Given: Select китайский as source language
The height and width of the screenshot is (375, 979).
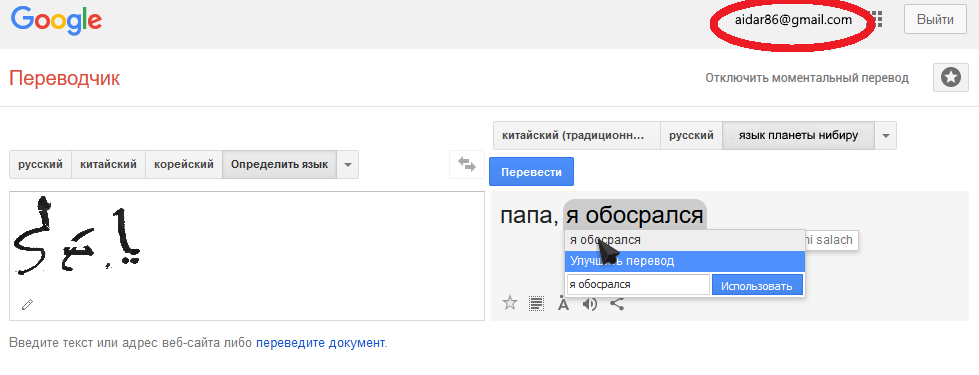Looking at the screenshot, I should click(109, 165).
